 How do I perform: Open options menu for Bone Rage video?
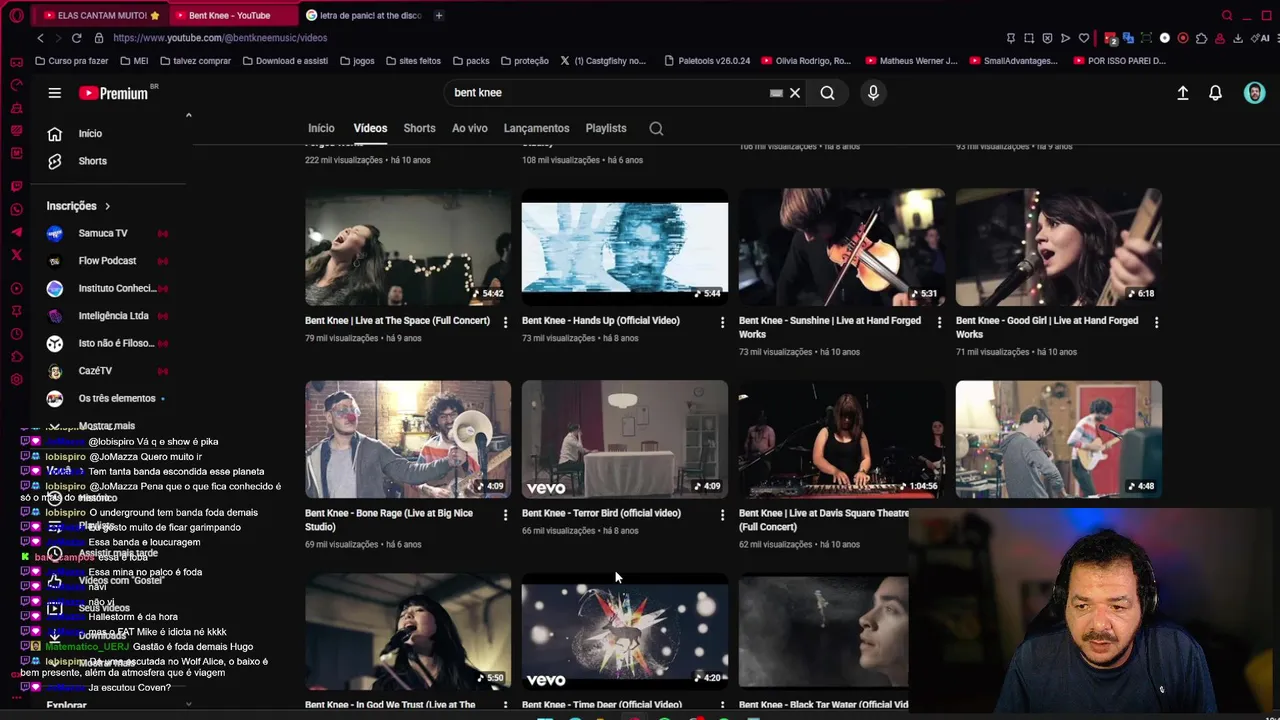[505, 515]
